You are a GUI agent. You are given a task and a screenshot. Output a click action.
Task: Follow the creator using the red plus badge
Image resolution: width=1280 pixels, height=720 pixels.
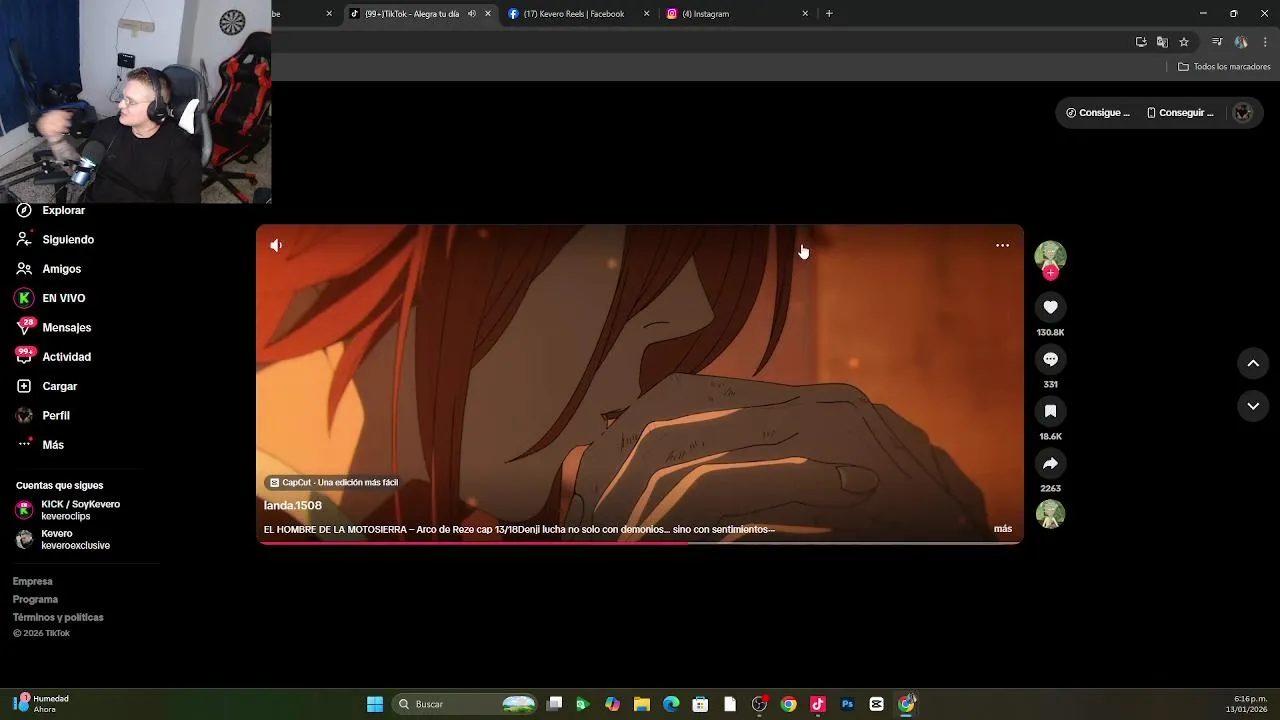1050,272
